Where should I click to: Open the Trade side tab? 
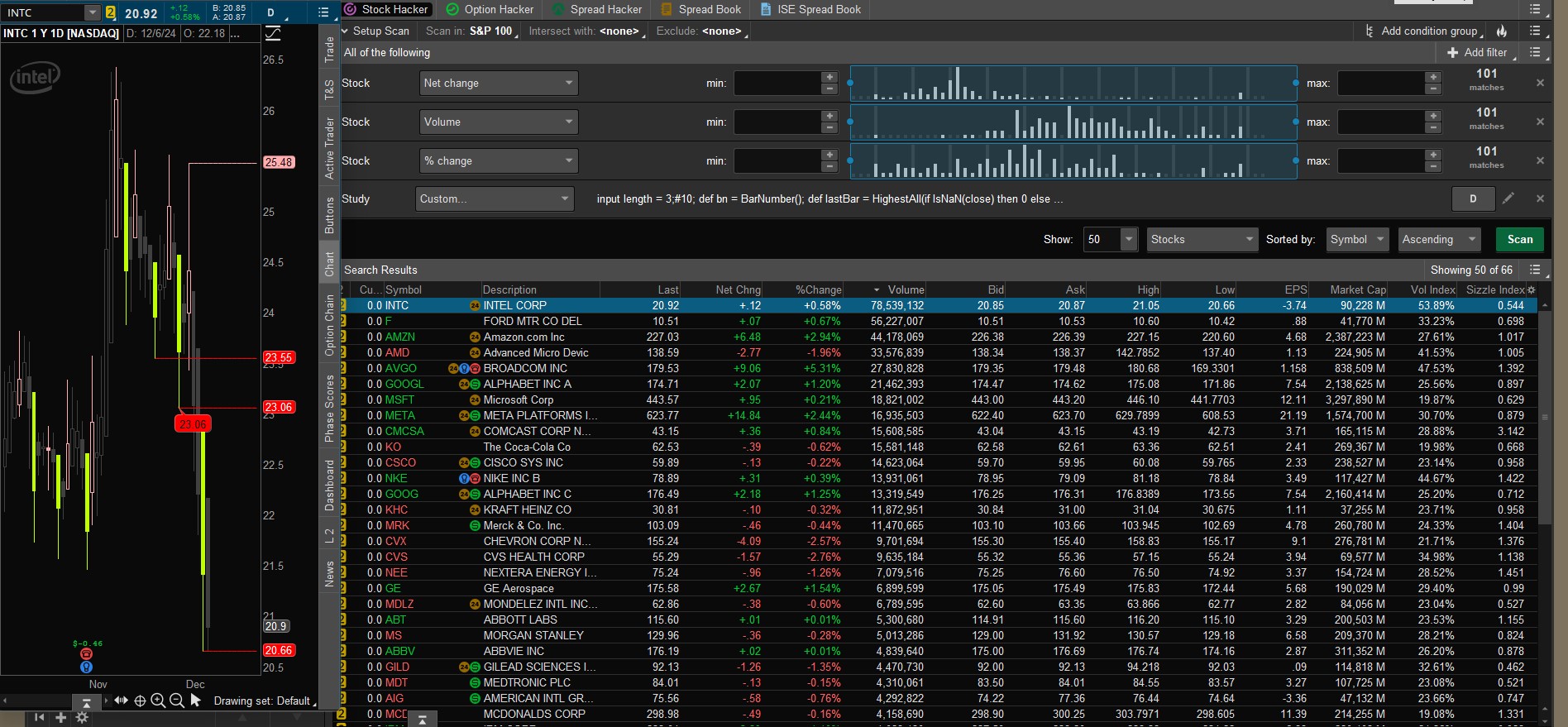tap(329, 50)
